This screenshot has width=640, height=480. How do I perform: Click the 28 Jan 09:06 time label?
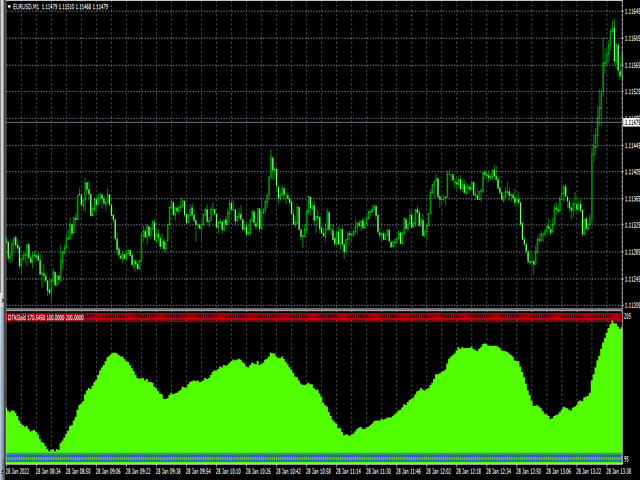tap(107, 470)
